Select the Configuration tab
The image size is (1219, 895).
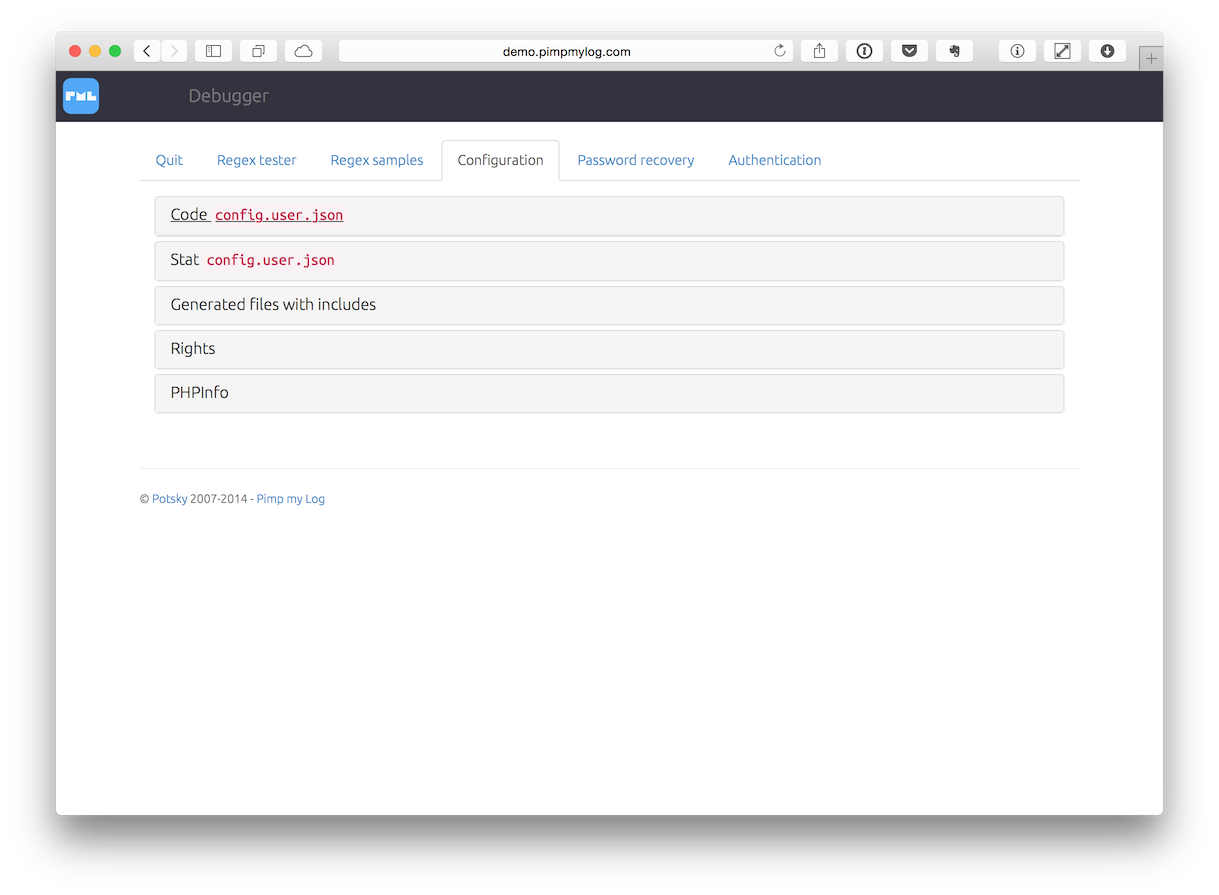click(500, 160)
